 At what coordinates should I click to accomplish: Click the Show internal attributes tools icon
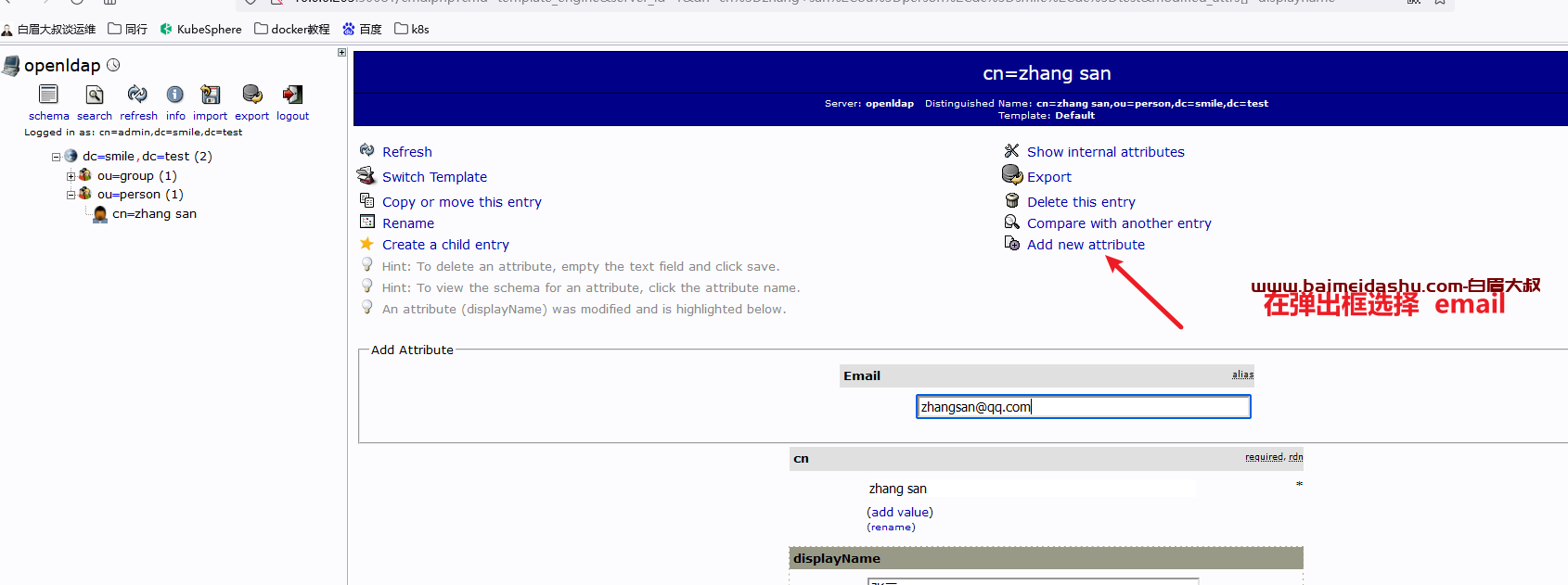tap(1011, 150)
